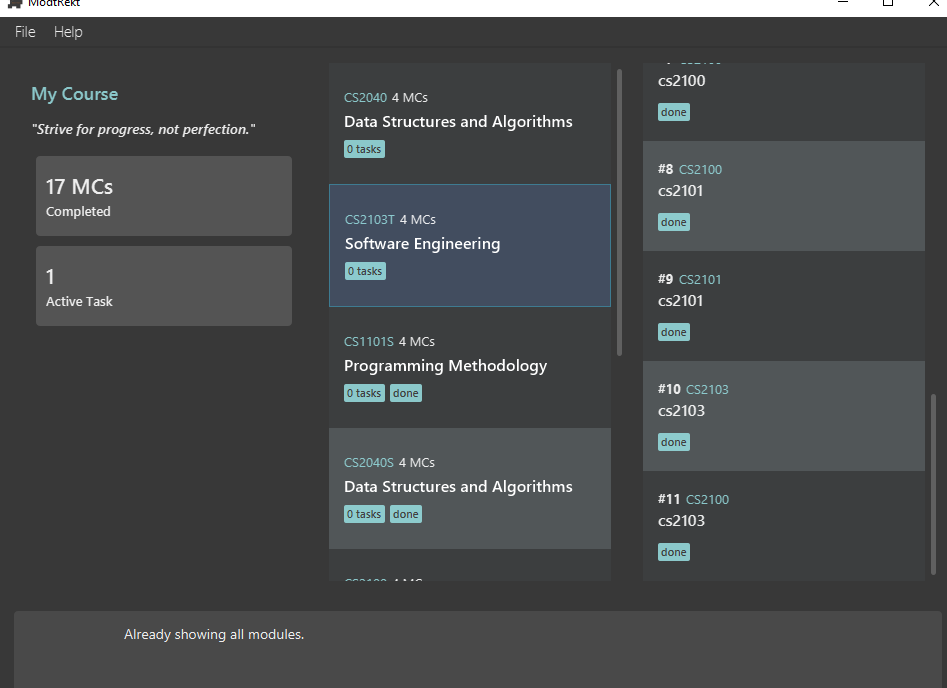Click the Already showing all modules message
Image resolution: width=947 pixels, height=688 pixels.
point(214,634)
